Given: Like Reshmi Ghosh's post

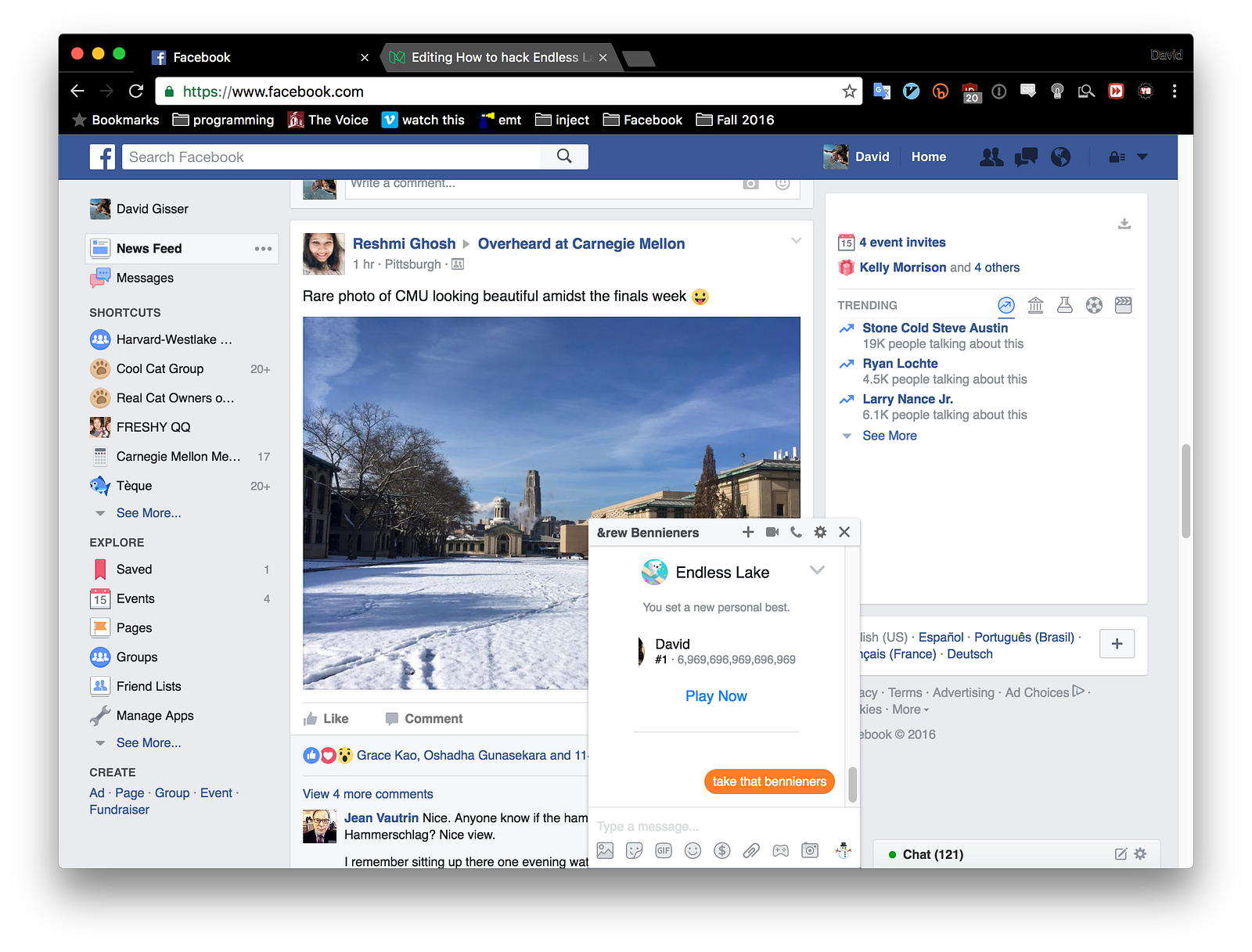Looking at the screenshot, I should [x=326, y=719].
